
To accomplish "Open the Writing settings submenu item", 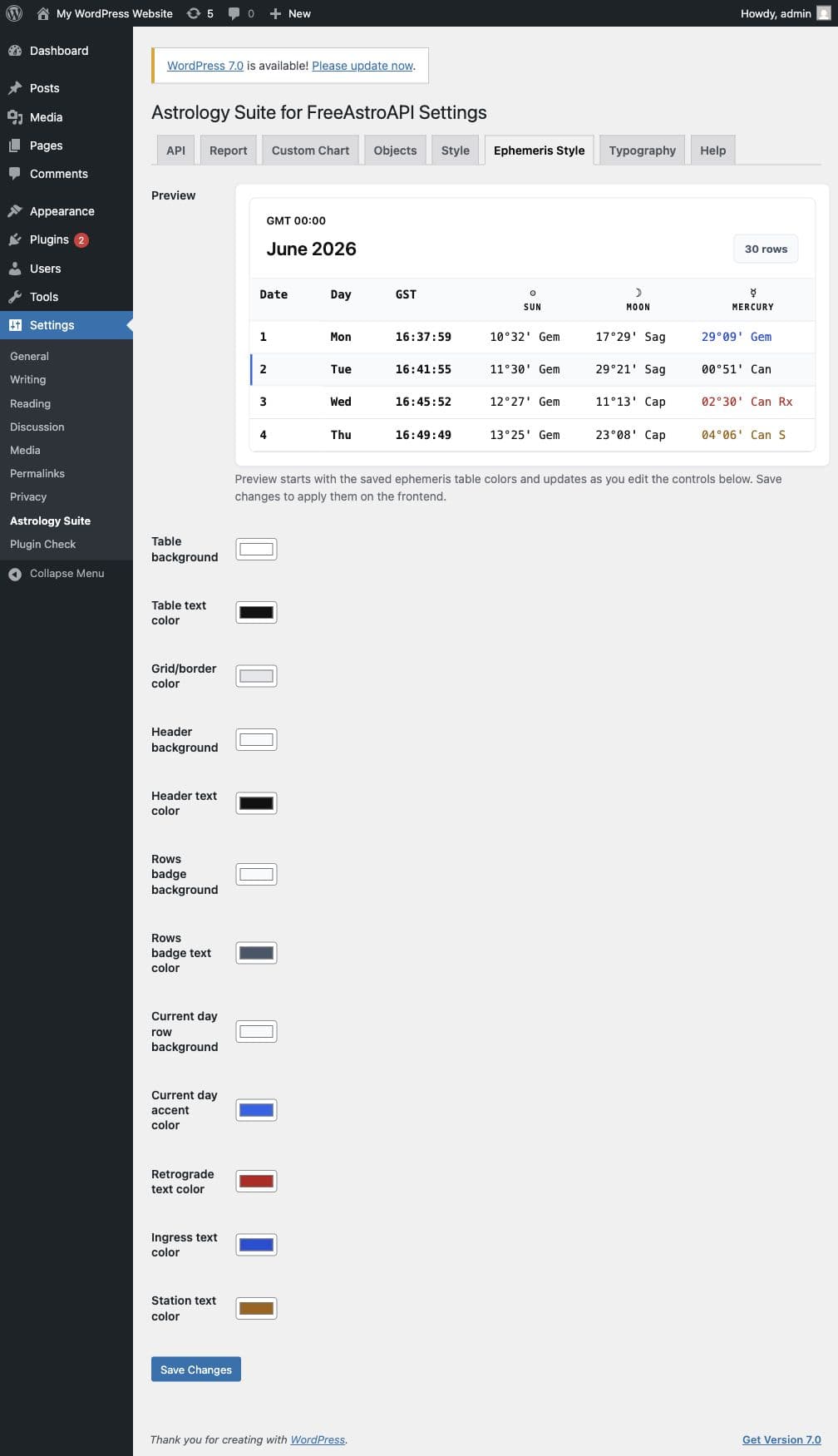I will point(27,379).
